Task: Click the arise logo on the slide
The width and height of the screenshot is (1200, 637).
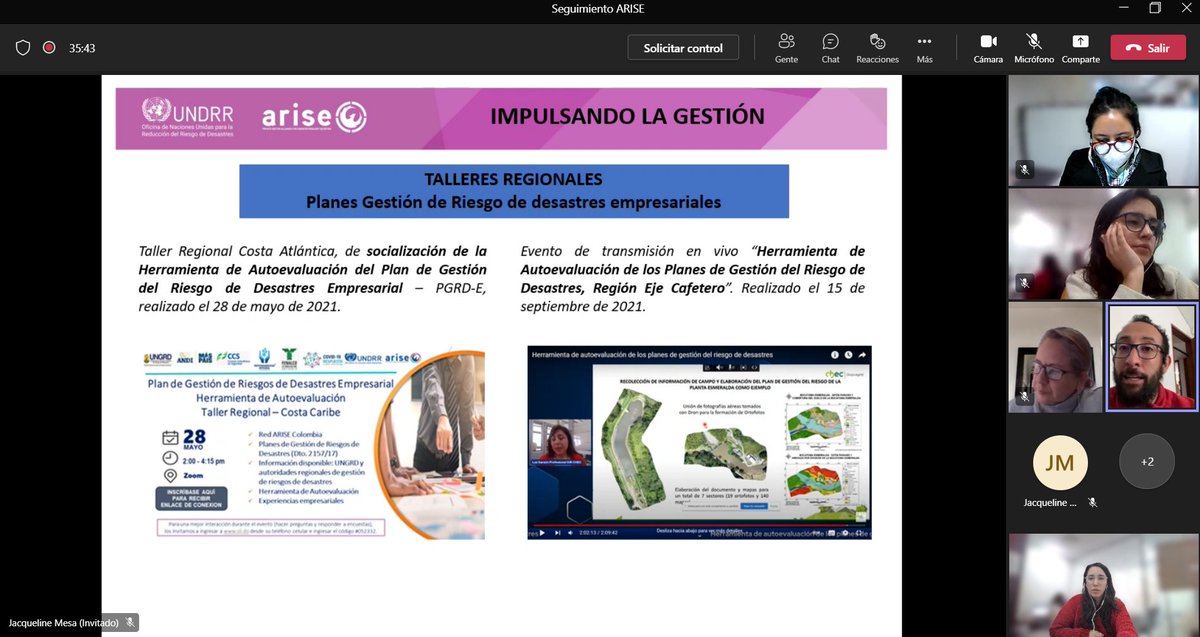Action: click(315, 117)
